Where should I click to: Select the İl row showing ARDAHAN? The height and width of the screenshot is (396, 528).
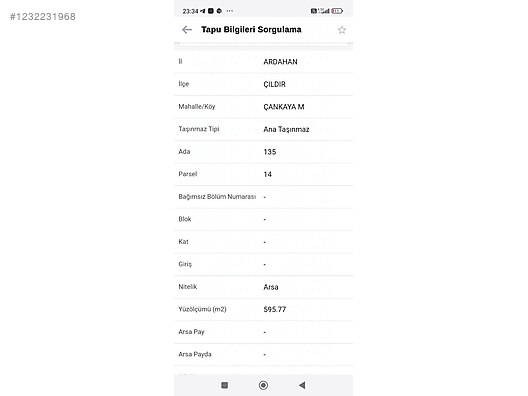pos(263,62)
